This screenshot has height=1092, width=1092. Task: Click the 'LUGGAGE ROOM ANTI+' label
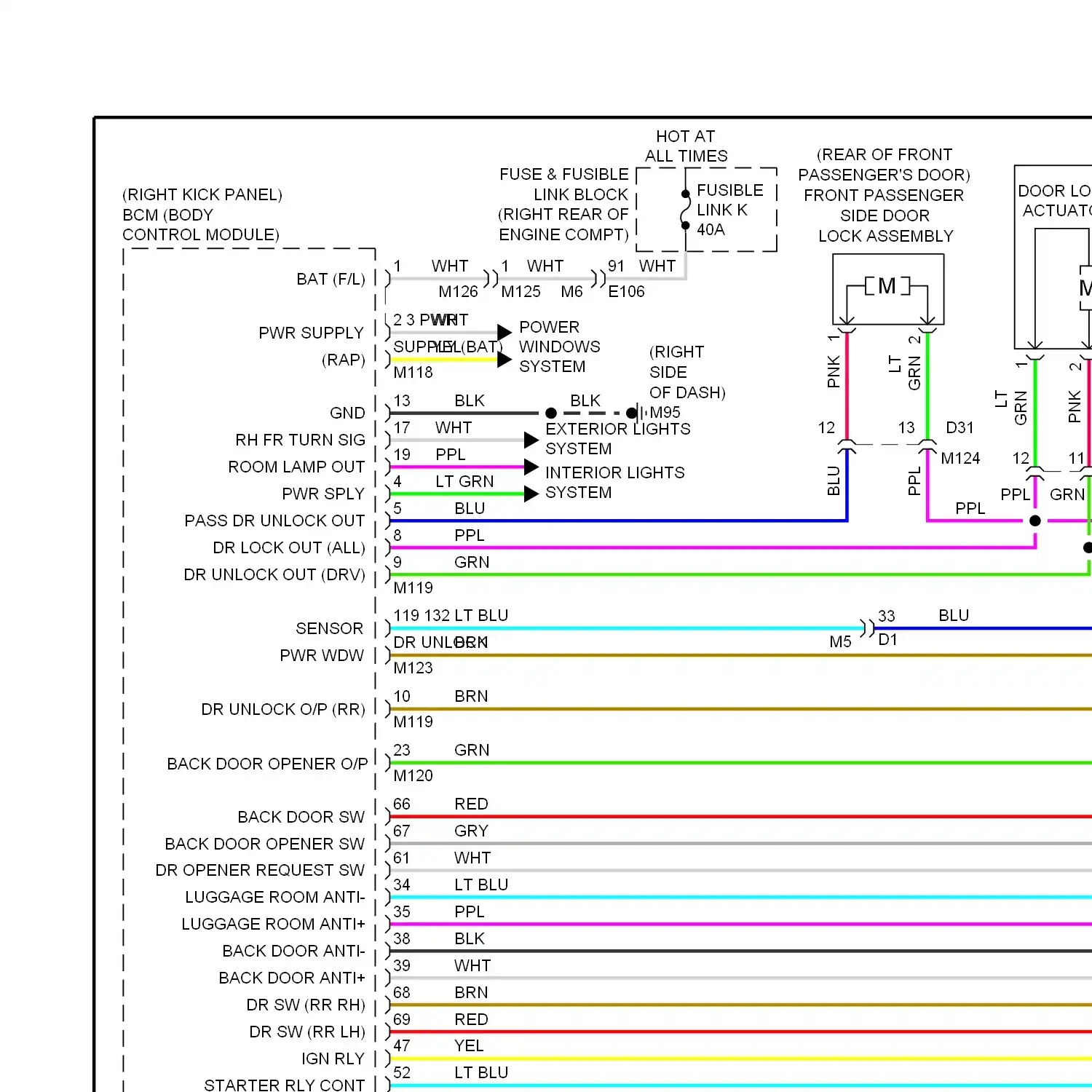274,924
